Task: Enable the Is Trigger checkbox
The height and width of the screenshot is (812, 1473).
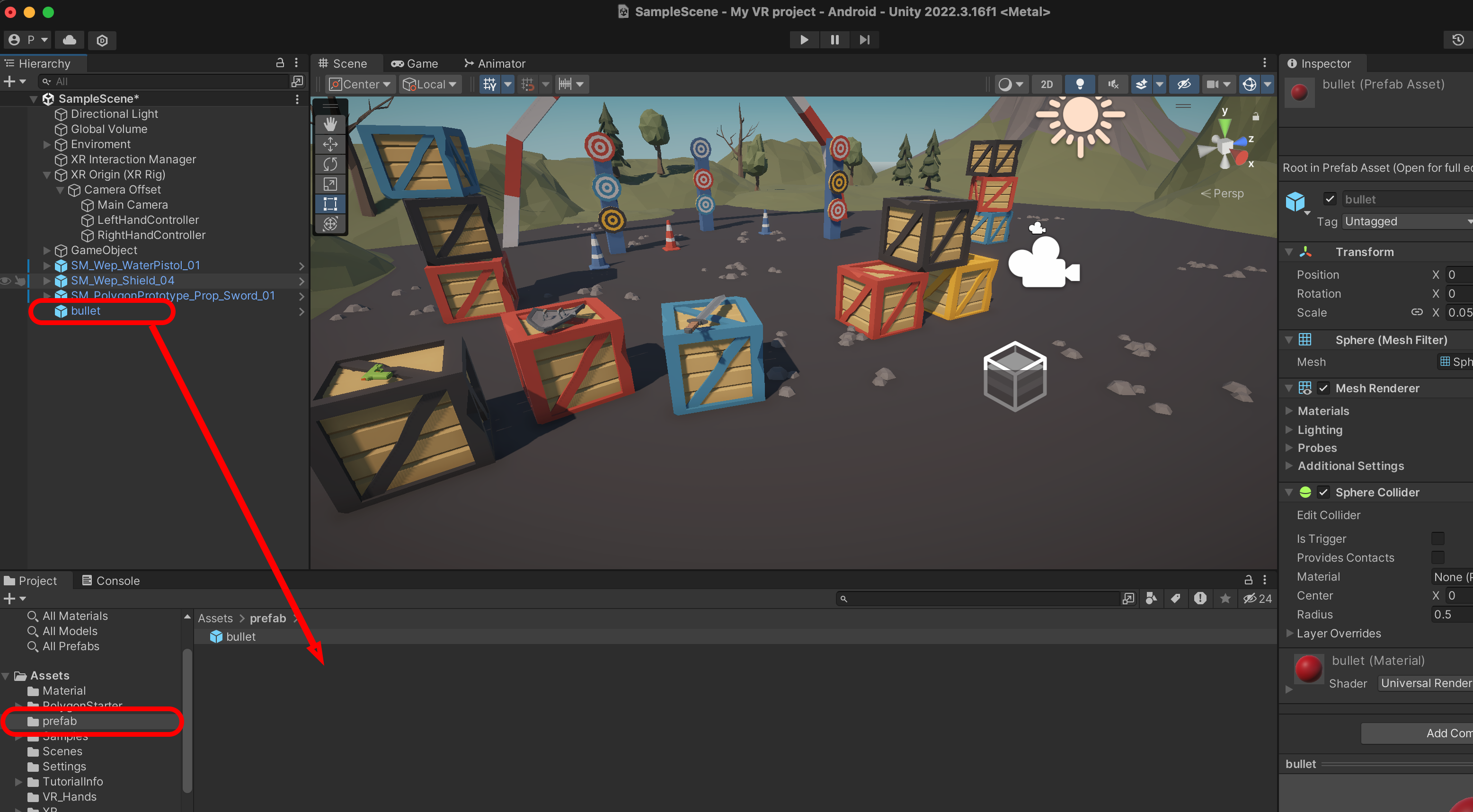Action: 1437,538
